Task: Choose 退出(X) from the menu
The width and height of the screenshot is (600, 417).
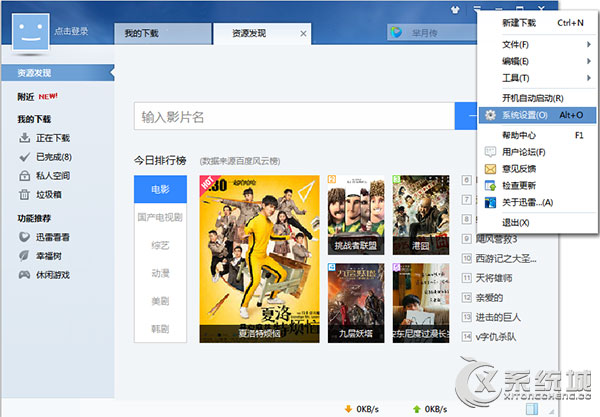Action: (x=537, y=222)
